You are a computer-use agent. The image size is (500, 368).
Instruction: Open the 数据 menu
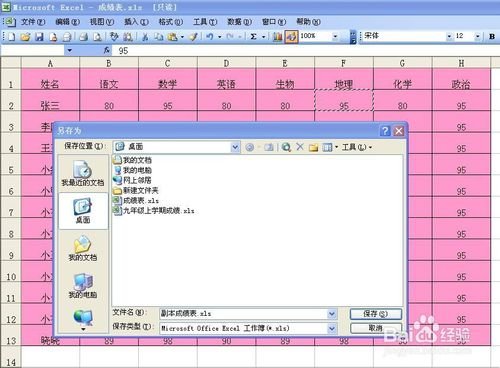point(239,22)
